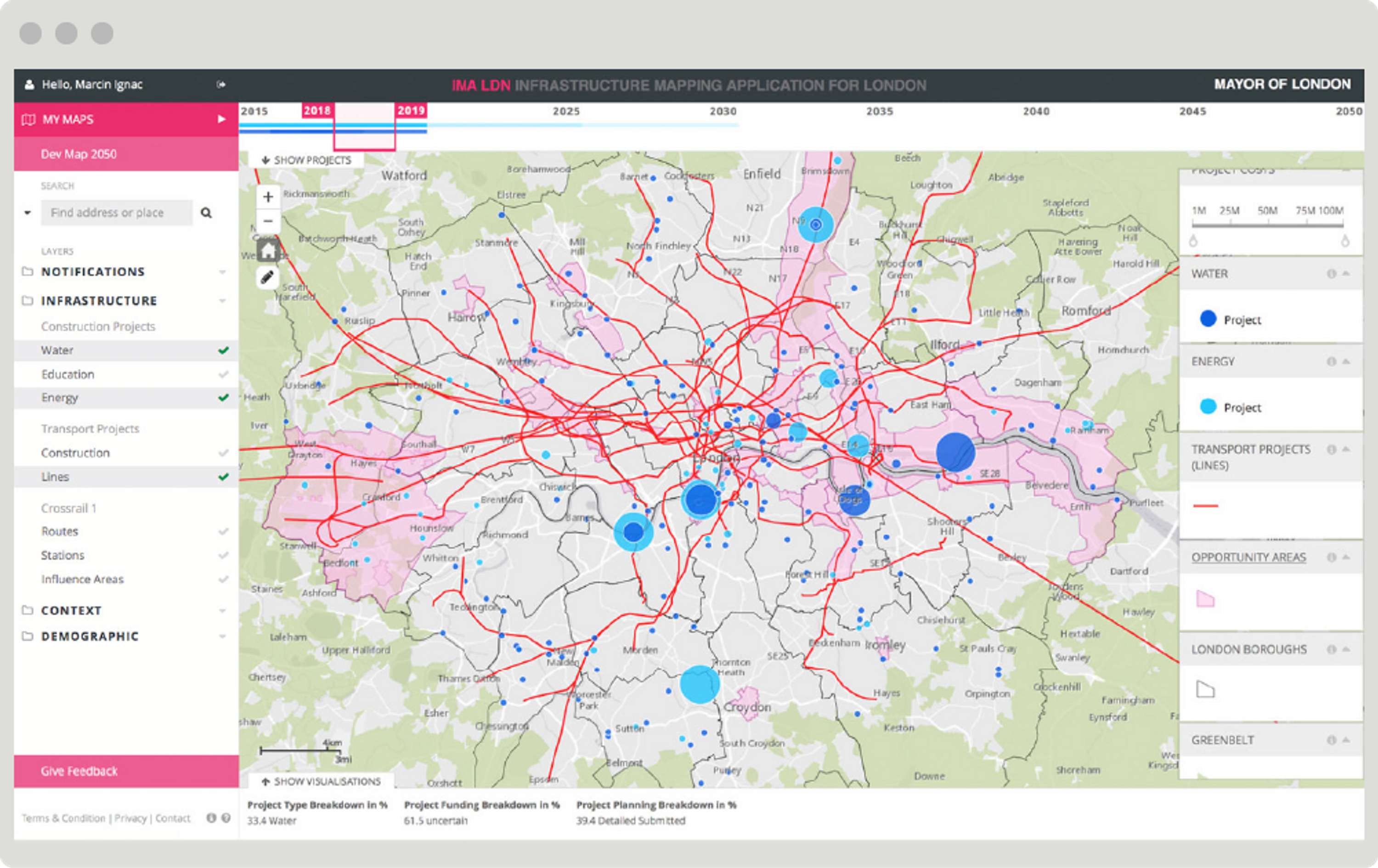Click the 2018 timeline marker

coord(317,110)
